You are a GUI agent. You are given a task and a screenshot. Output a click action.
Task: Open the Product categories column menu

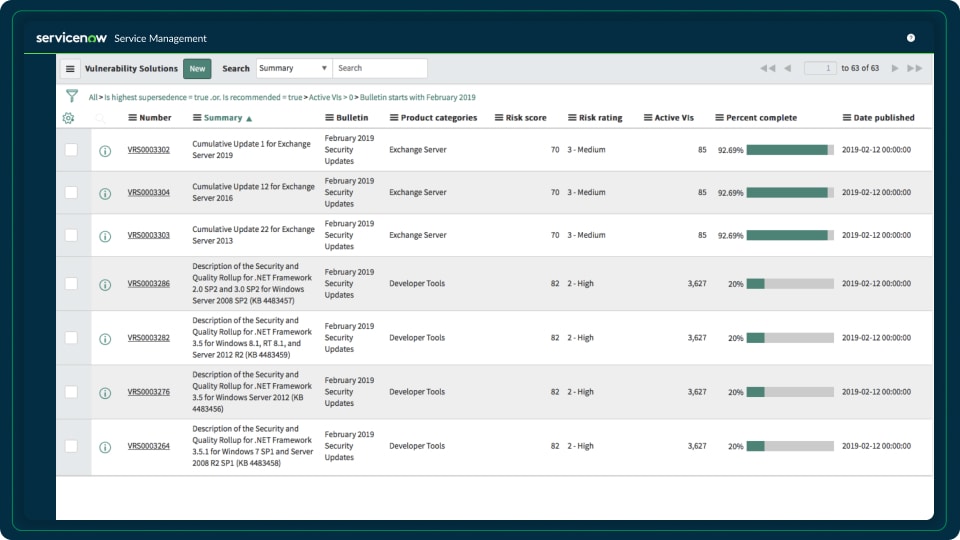394,118
